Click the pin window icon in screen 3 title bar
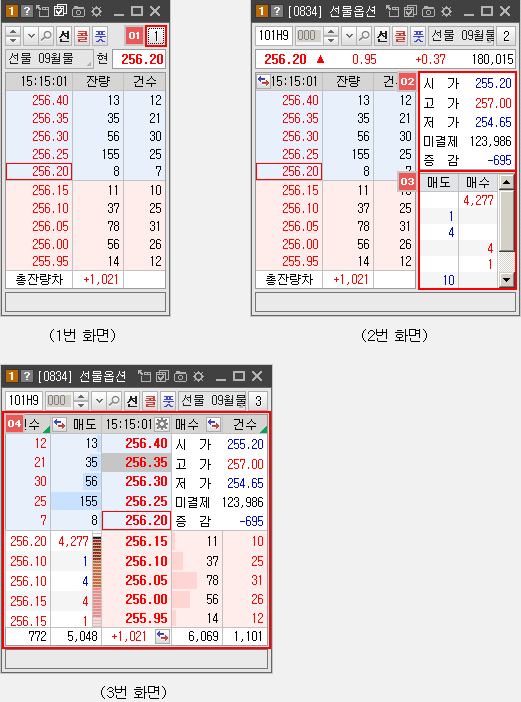The width and height of the screenshot is (521, 702). (144, 377)
